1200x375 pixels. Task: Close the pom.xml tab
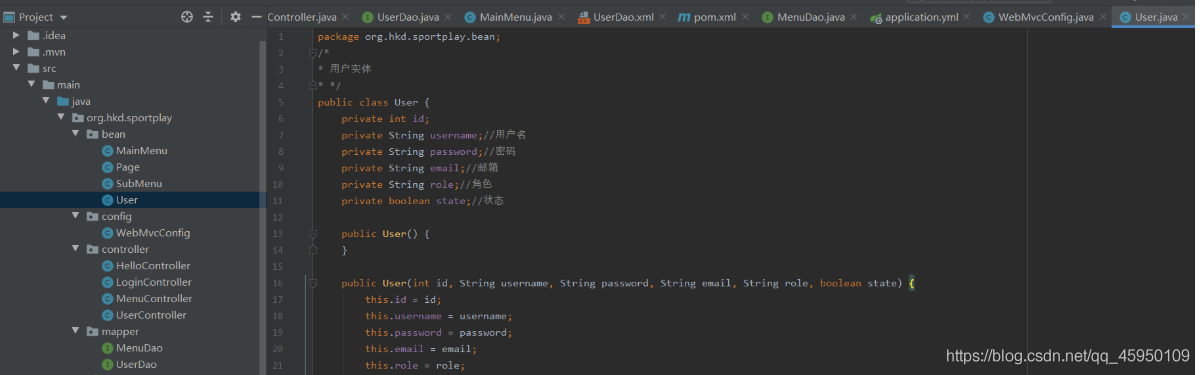[744, 18]
